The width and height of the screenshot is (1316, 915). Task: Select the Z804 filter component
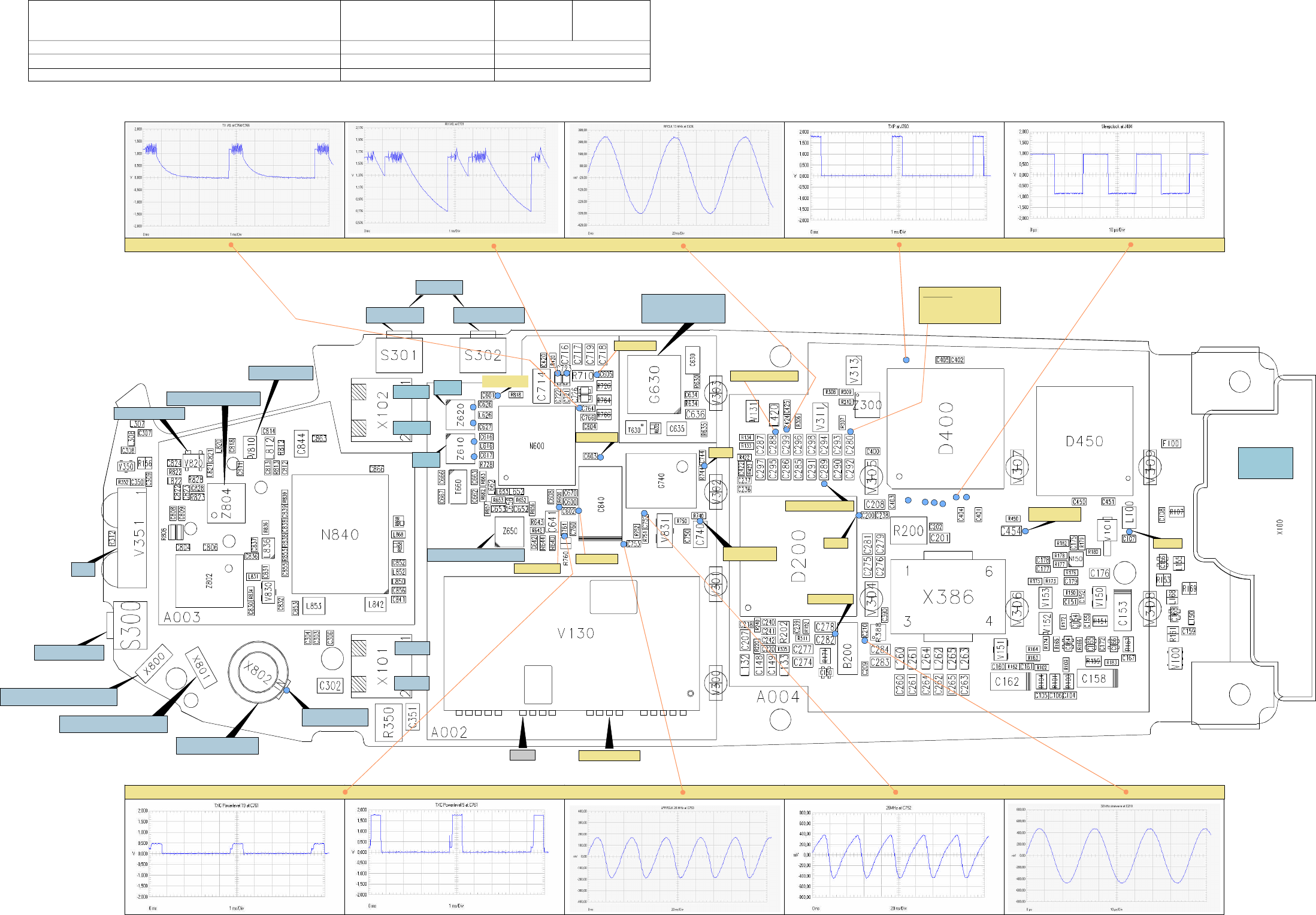tap(226, 503)
